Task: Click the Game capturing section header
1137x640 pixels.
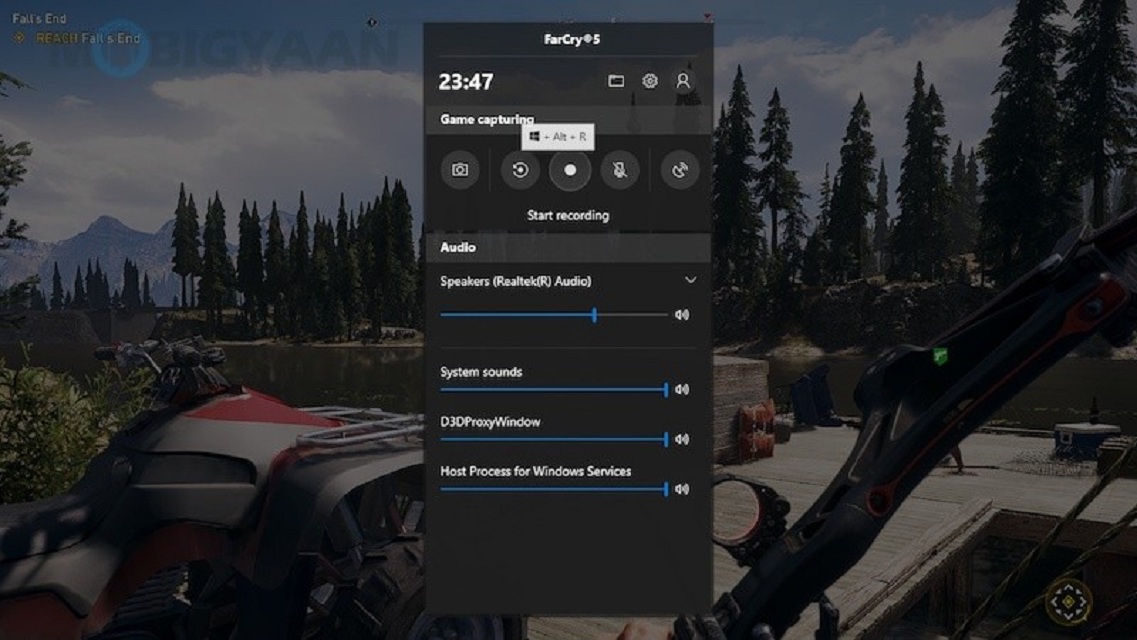Action: [485, 118]
